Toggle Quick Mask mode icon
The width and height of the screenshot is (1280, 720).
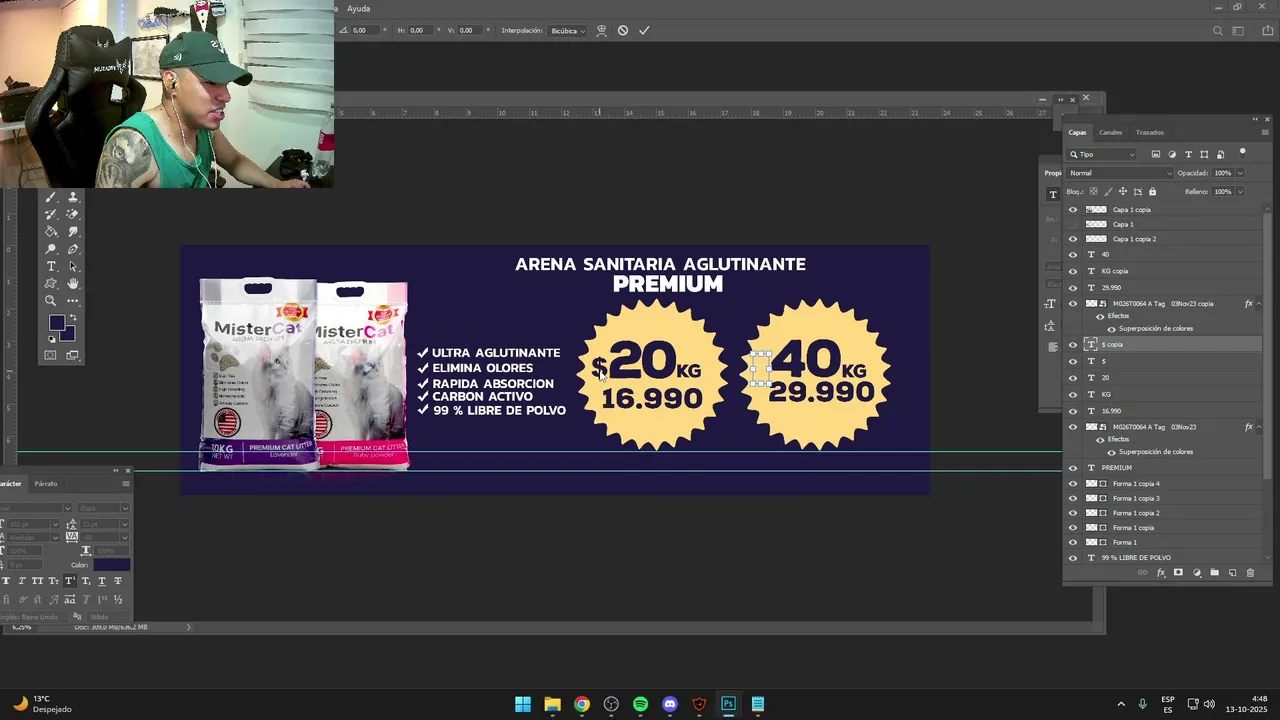pos(51,355)
